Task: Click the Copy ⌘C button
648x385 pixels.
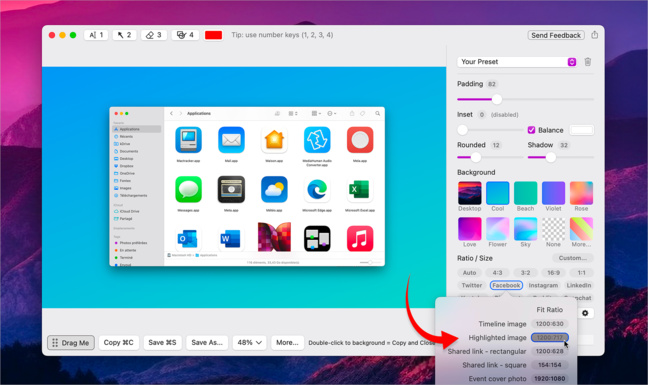Action: [x=119, y=342]
